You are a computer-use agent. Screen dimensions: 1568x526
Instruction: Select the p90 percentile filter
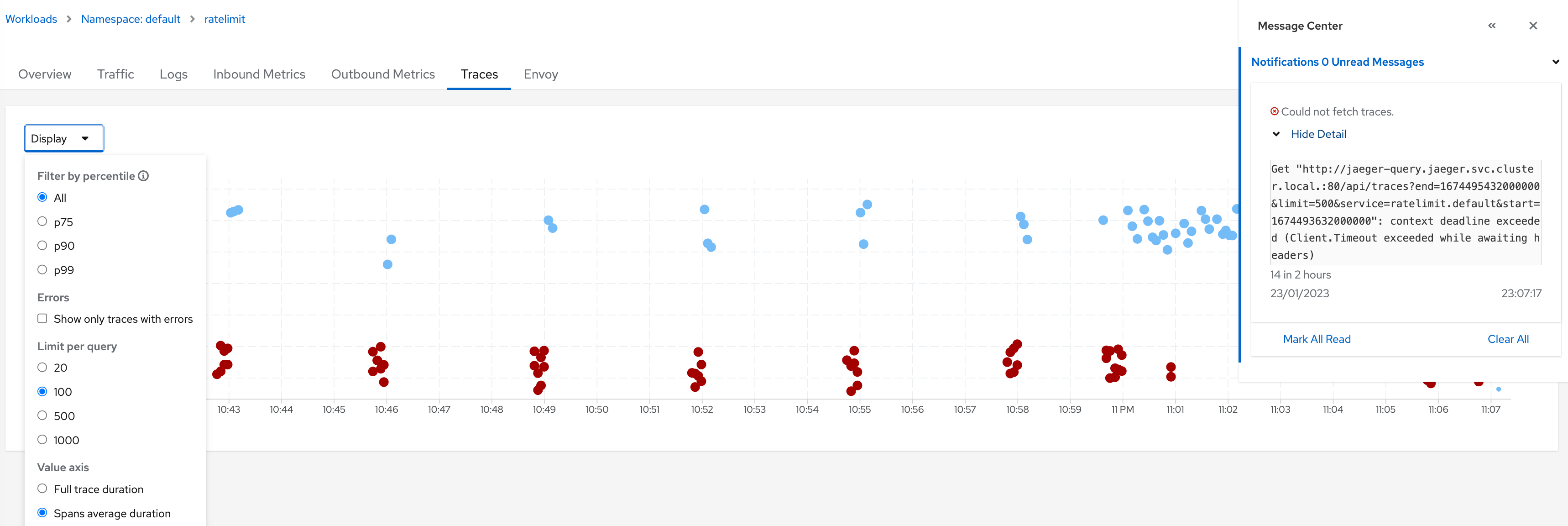coord(42,245)
